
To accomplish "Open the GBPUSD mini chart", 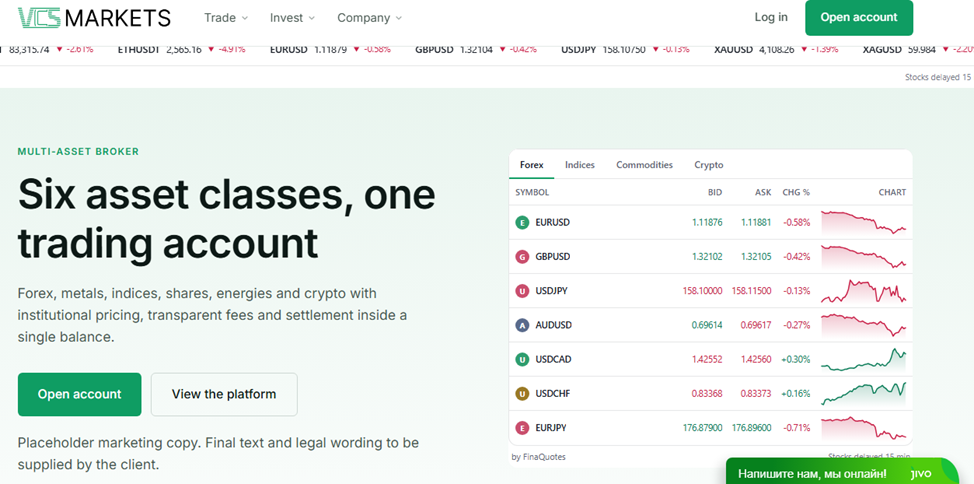I will click(863, 256).
